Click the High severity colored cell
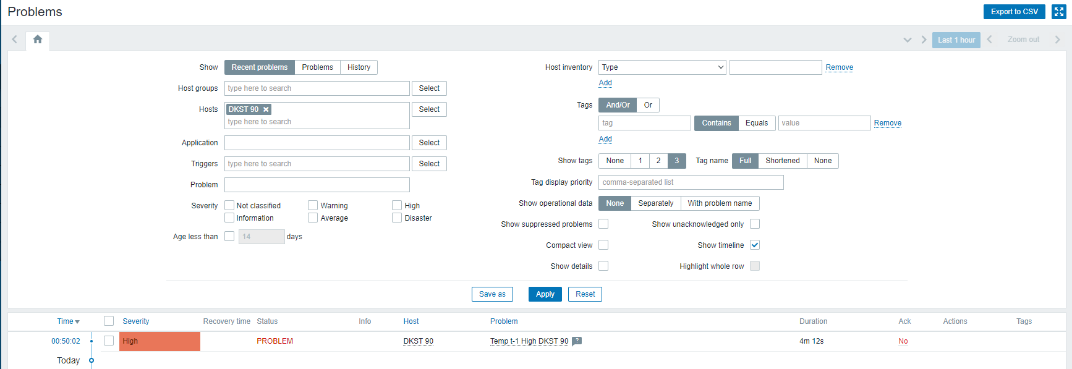The width and height of the screenshot is (1072, 369). coord(159,341)
